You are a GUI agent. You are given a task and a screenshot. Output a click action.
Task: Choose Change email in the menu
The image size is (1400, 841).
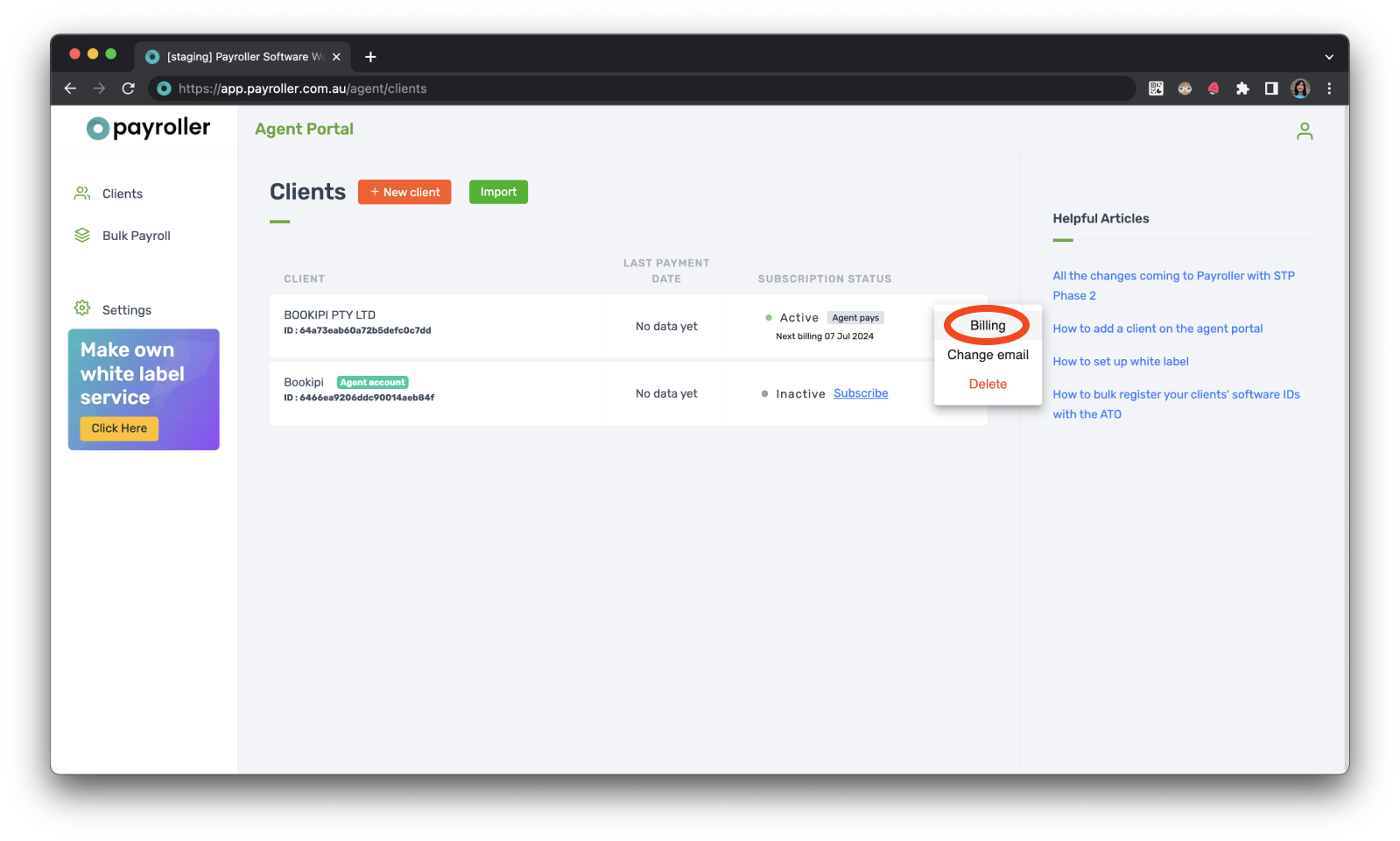pos(988,355)
